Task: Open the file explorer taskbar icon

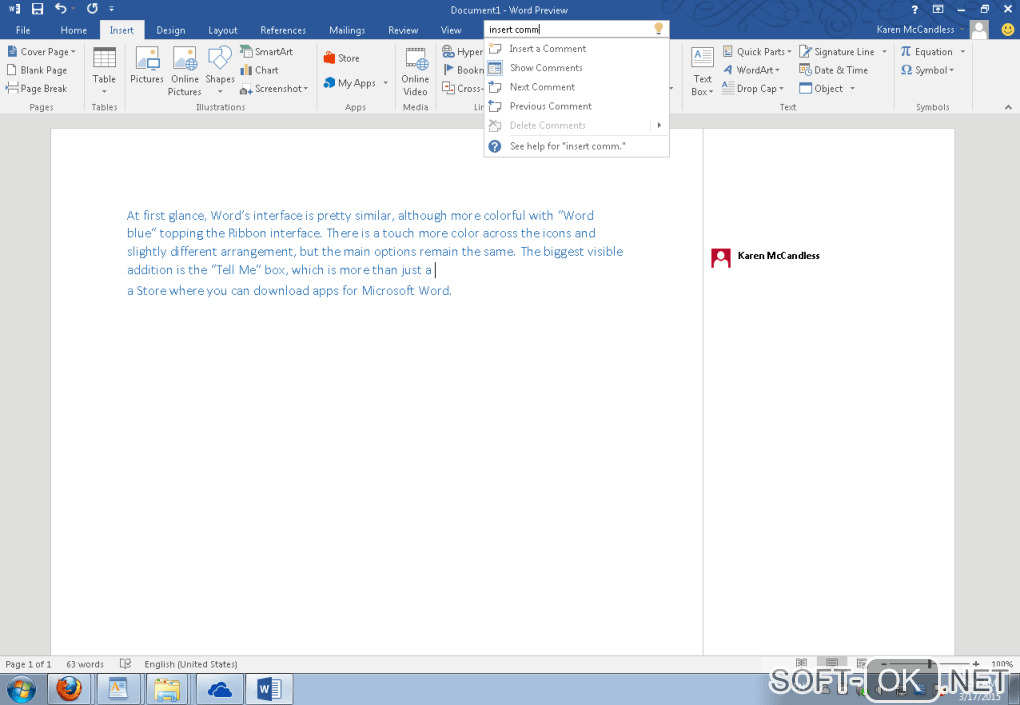Action: click(167, 689)
